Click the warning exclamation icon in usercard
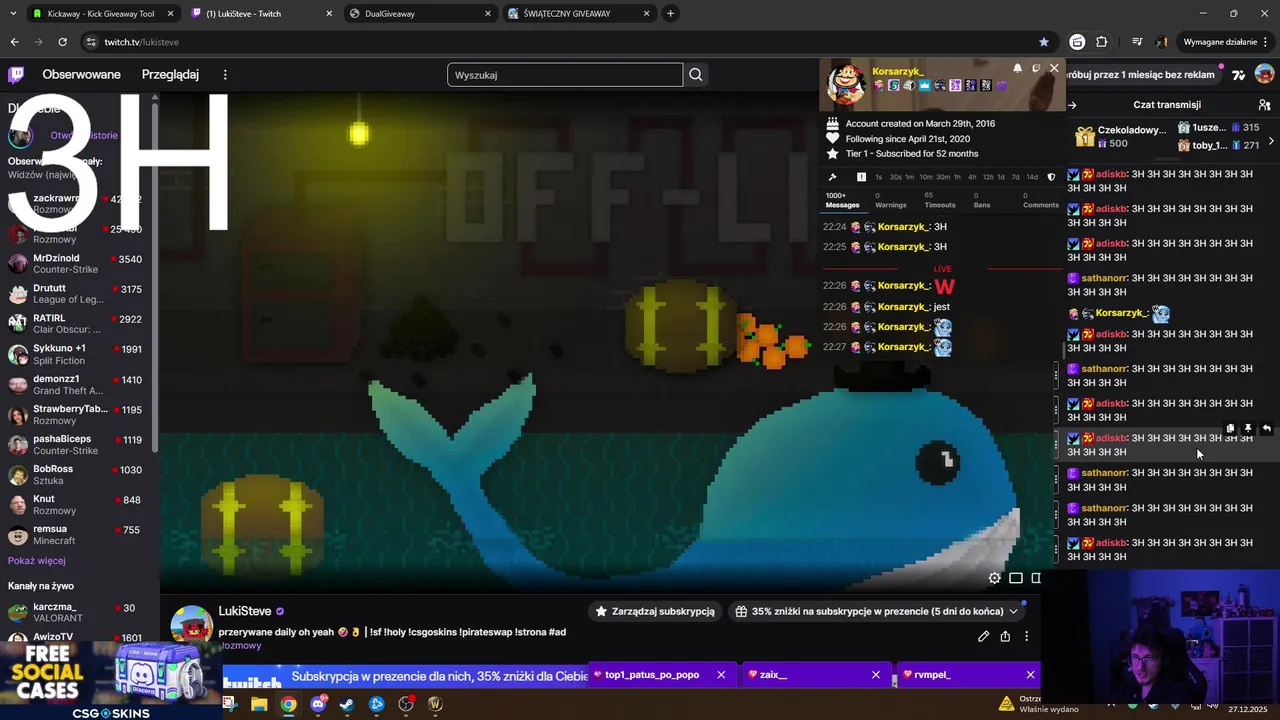The image size is (1280, 720). (861, 177)
